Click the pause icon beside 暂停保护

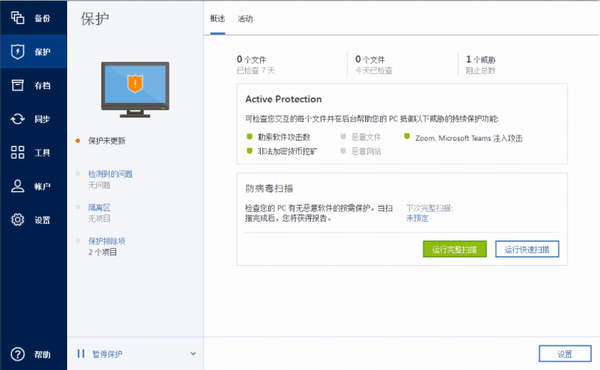pyautogui.click(x=81, y=354)
